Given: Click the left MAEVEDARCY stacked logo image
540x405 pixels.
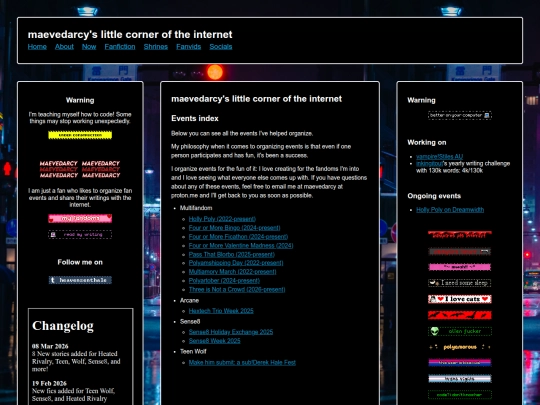Looking at the screenshot, I should point(59,169).
